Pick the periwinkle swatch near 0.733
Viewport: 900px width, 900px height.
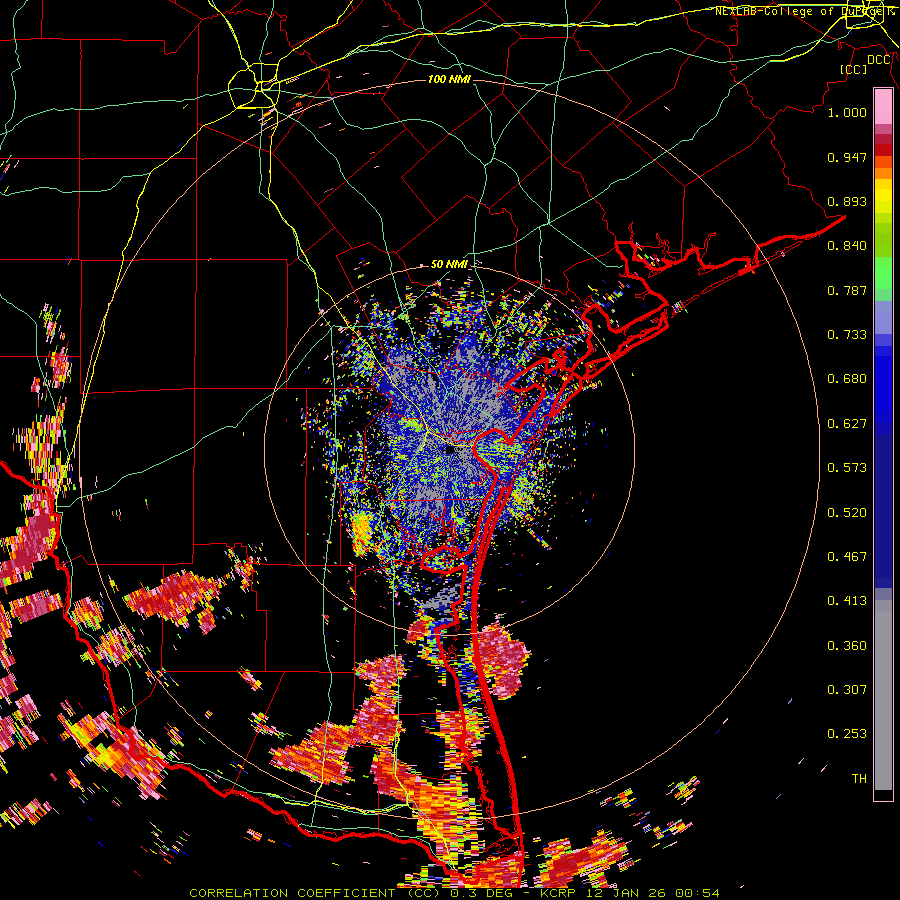(883, 317)
